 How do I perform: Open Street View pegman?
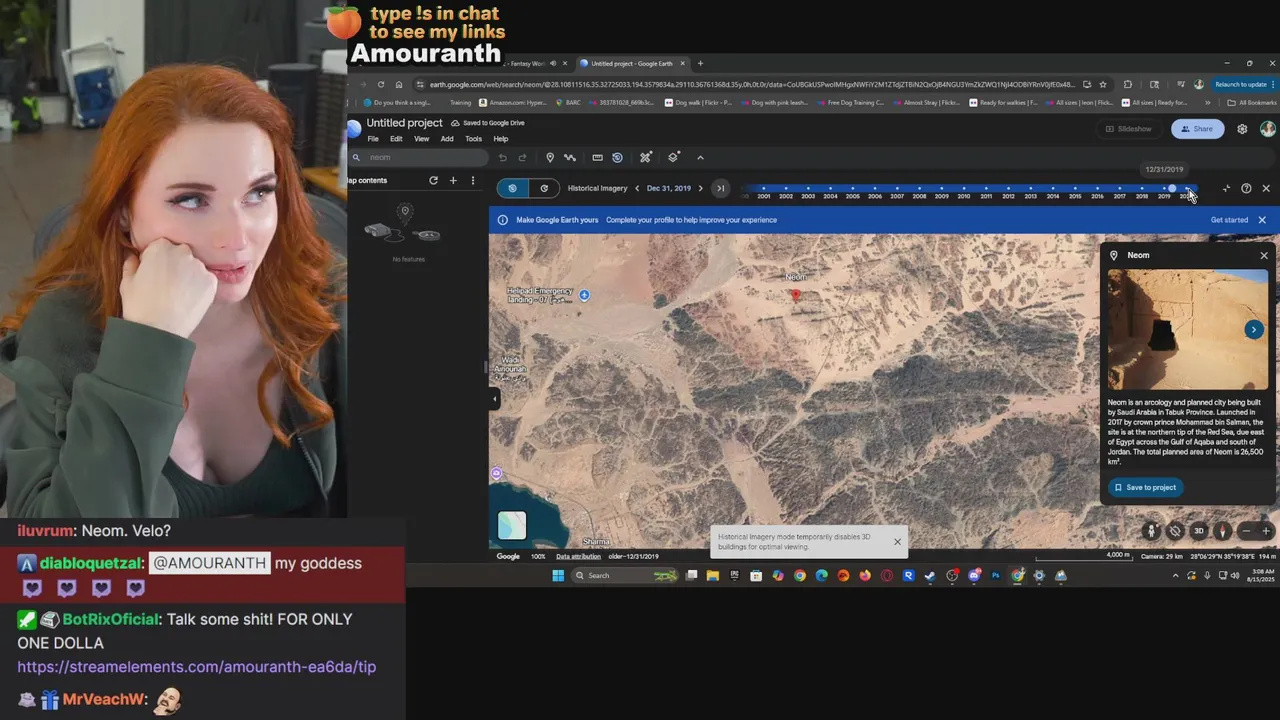(x=1151, y=531)
